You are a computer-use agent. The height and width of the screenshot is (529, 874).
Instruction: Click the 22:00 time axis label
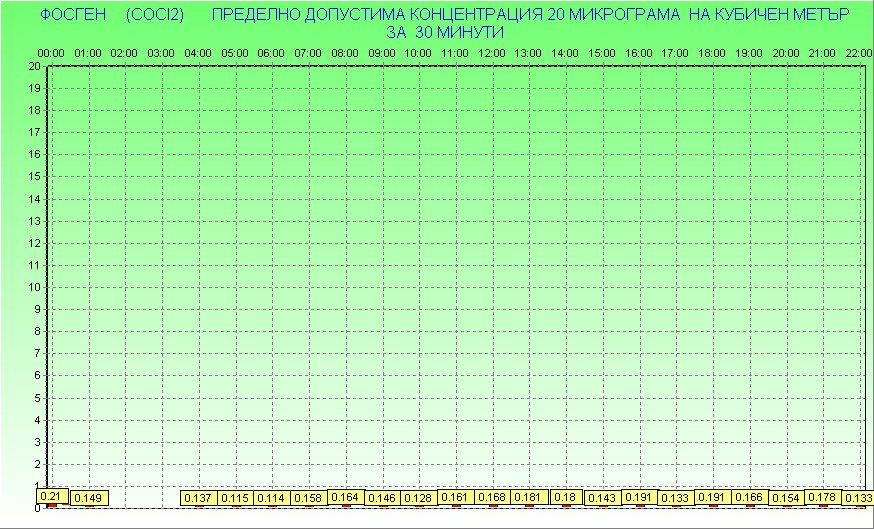859,53
